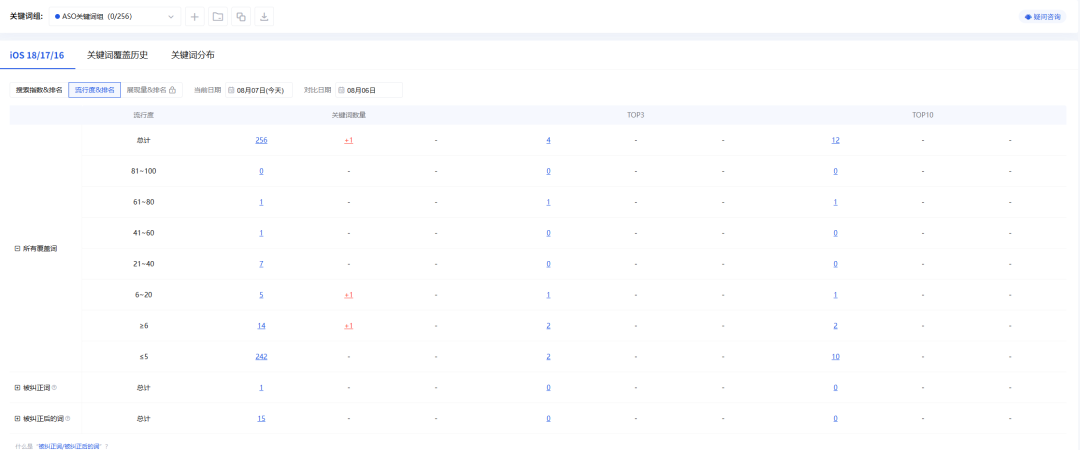Viewport: 1080px width, 450px height.
Task: Click the download export icon
Action: [264, 17]
